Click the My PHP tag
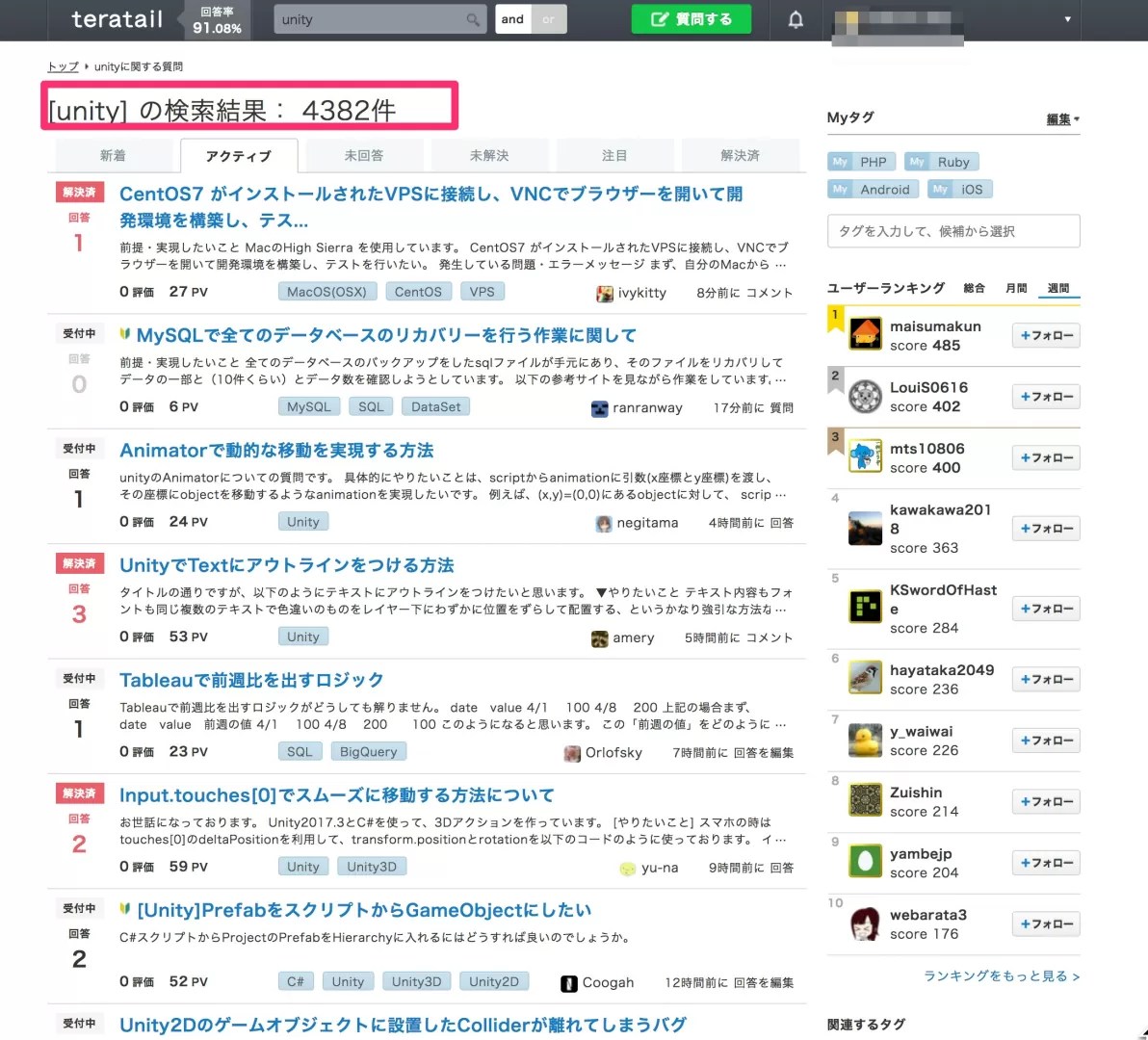 [861, 162]
